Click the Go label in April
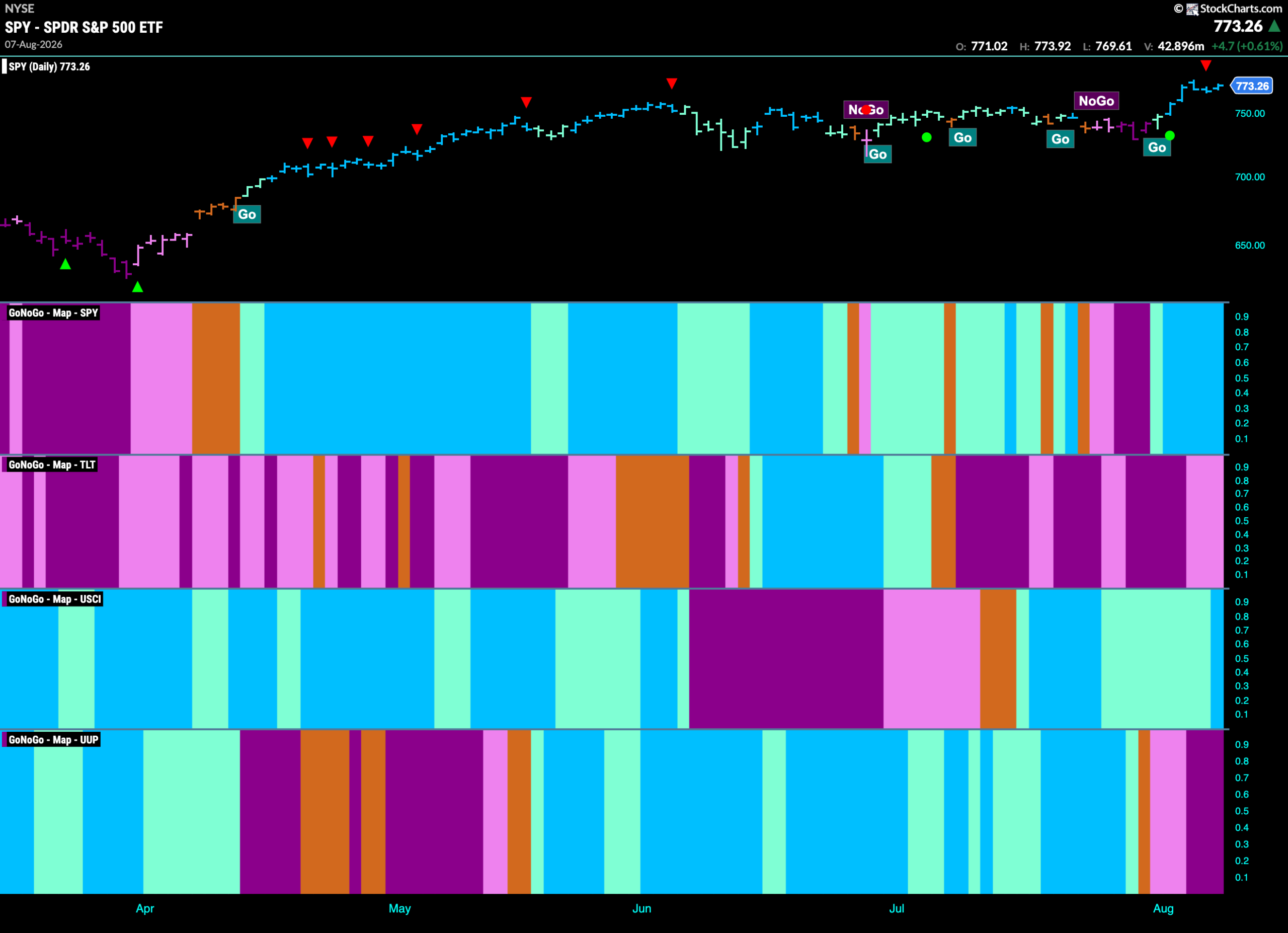Viewport: 1288px width, 933px height. (247, 214)
